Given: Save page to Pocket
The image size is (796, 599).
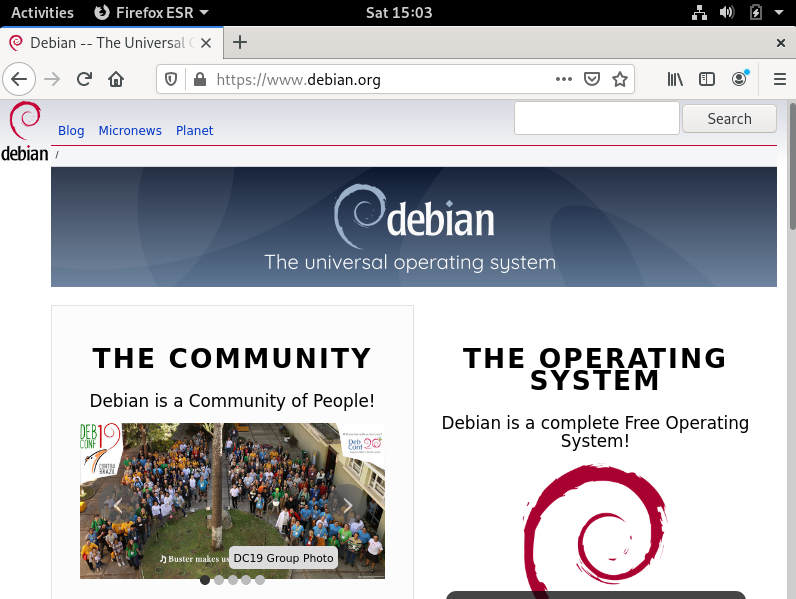Looking at the screenshot, I should (x=592, y=79).
